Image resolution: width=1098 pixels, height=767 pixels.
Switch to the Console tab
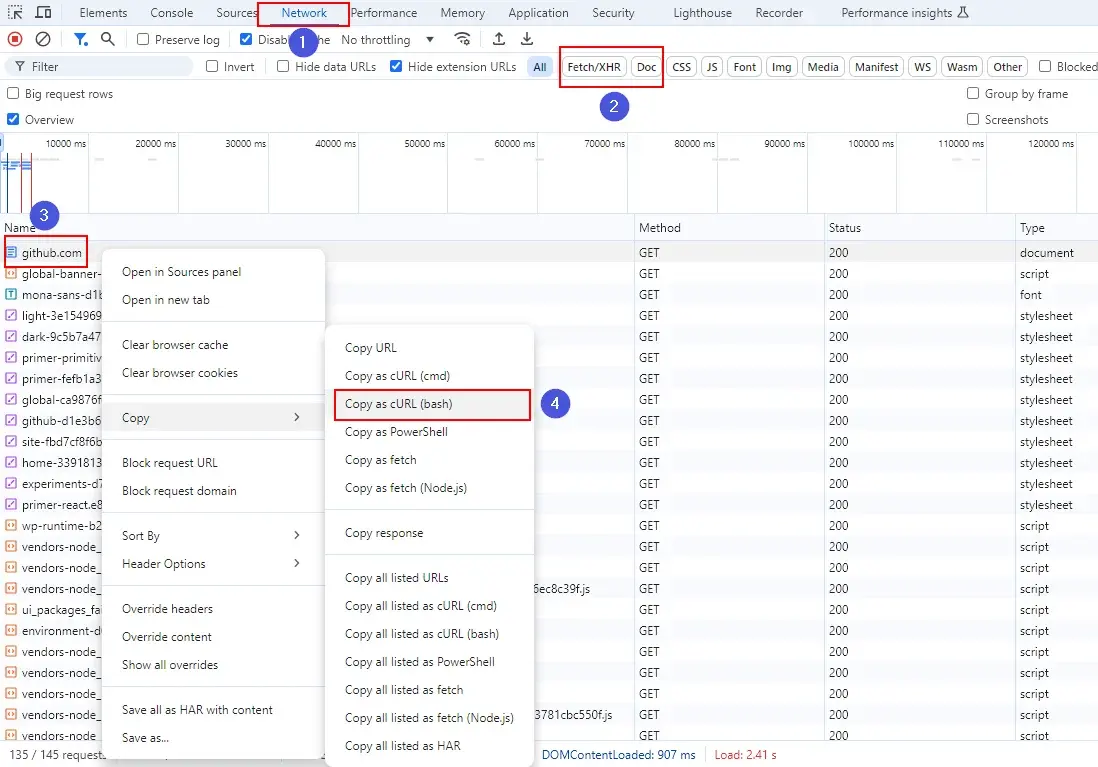click(x=172, y=13)
